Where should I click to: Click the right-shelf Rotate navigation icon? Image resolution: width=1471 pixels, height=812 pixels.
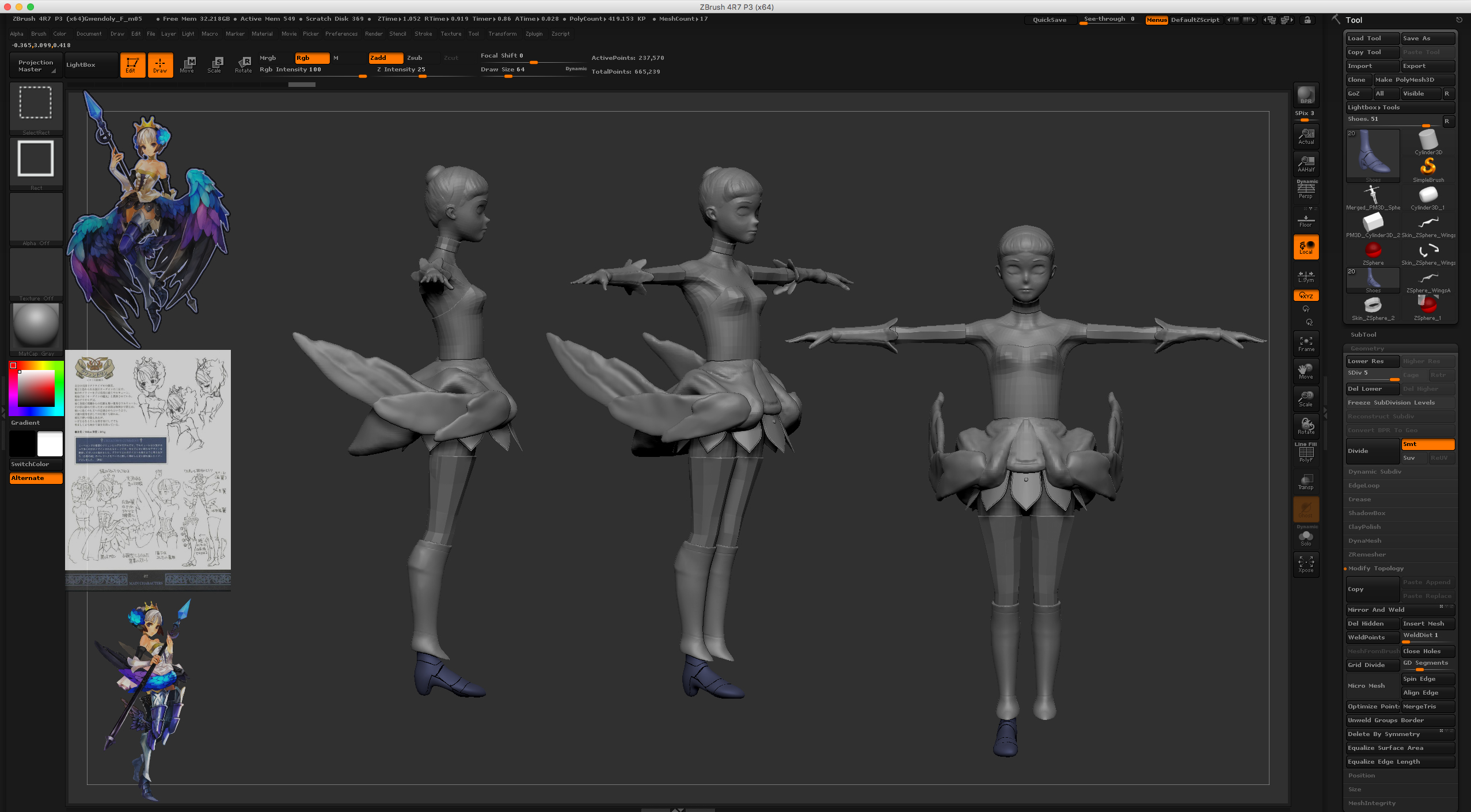1306,426
